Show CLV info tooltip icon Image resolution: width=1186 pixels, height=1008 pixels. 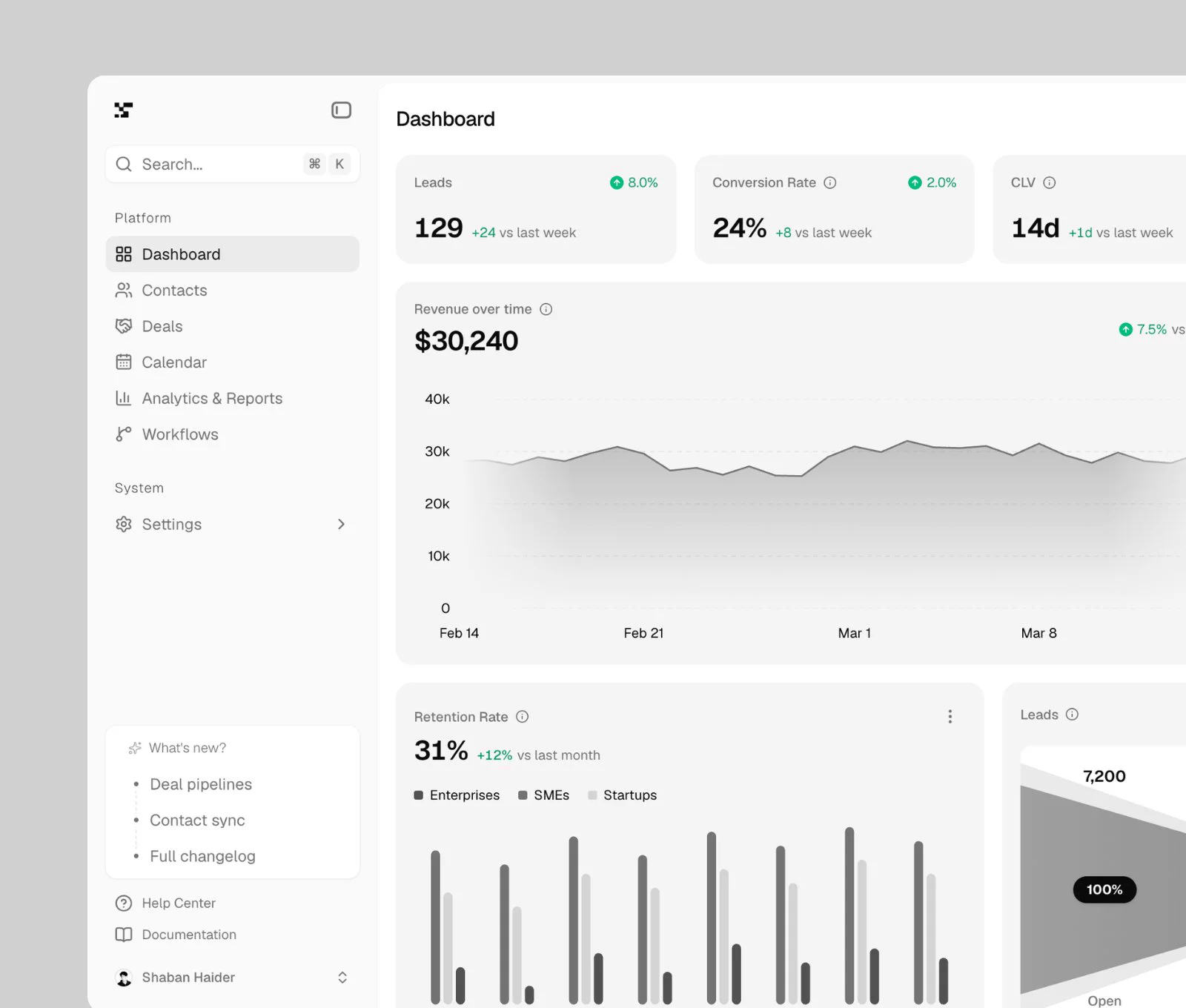tap(1050, 182)
